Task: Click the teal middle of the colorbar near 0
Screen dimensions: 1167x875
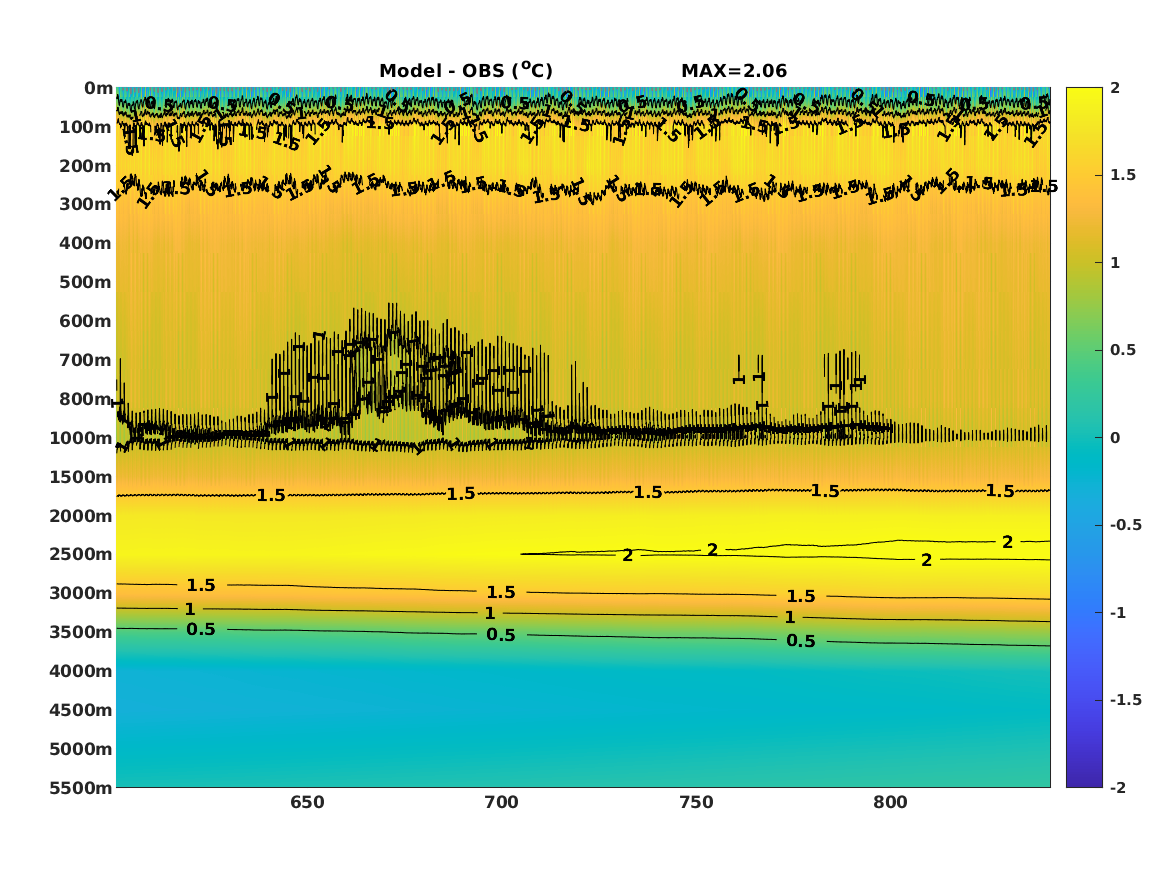Action: click(x=1084, y=438)
